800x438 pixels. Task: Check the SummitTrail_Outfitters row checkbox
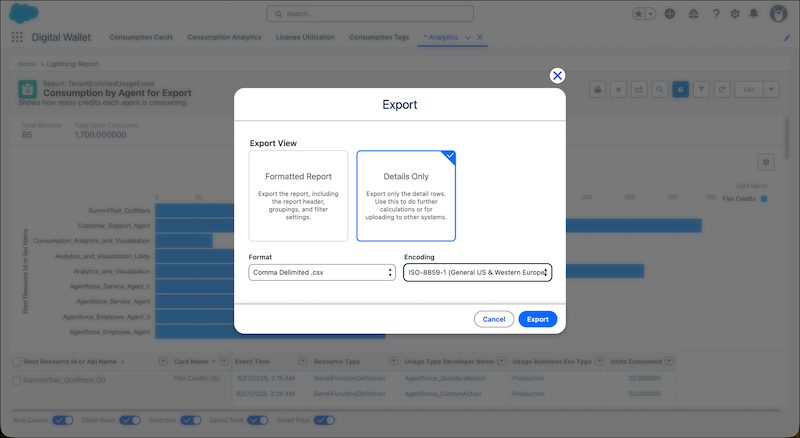pyautogui.click(x=16, y=380)
